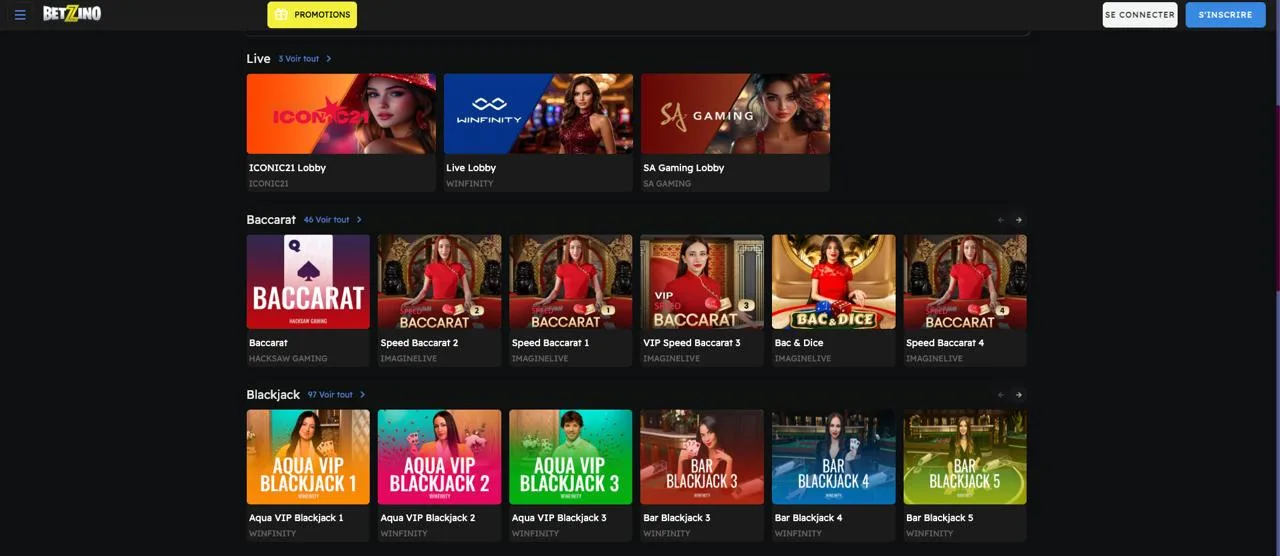The width and height of the screenshot is (1280, 556).
Task: Click the Betzino logo
Action: pyautogui.click(x=72, y=14)
